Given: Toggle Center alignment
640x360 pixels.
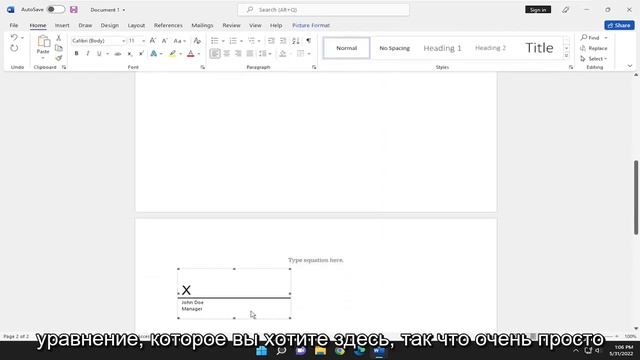Looking at the screenshot, I should pyautogui.click(x=227, y=53).
